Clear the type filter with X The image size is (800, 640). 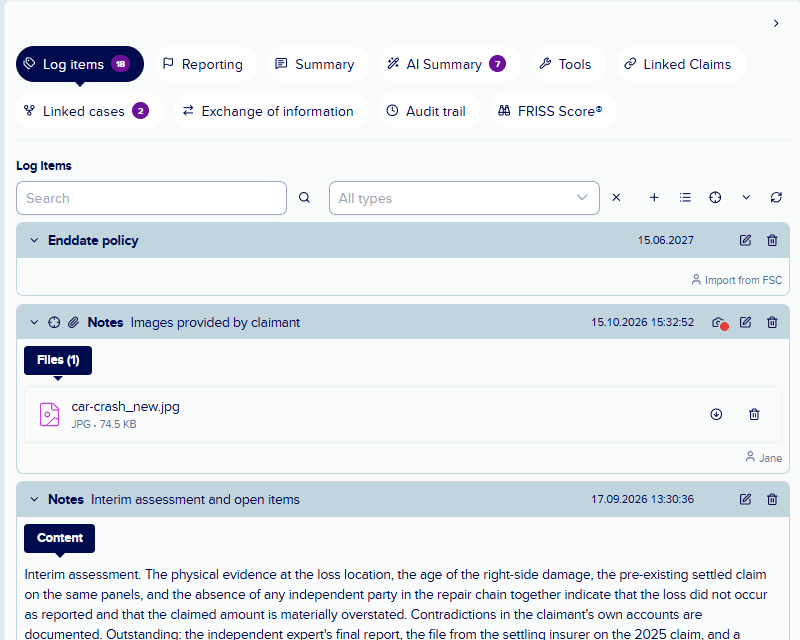pos(616,198)
